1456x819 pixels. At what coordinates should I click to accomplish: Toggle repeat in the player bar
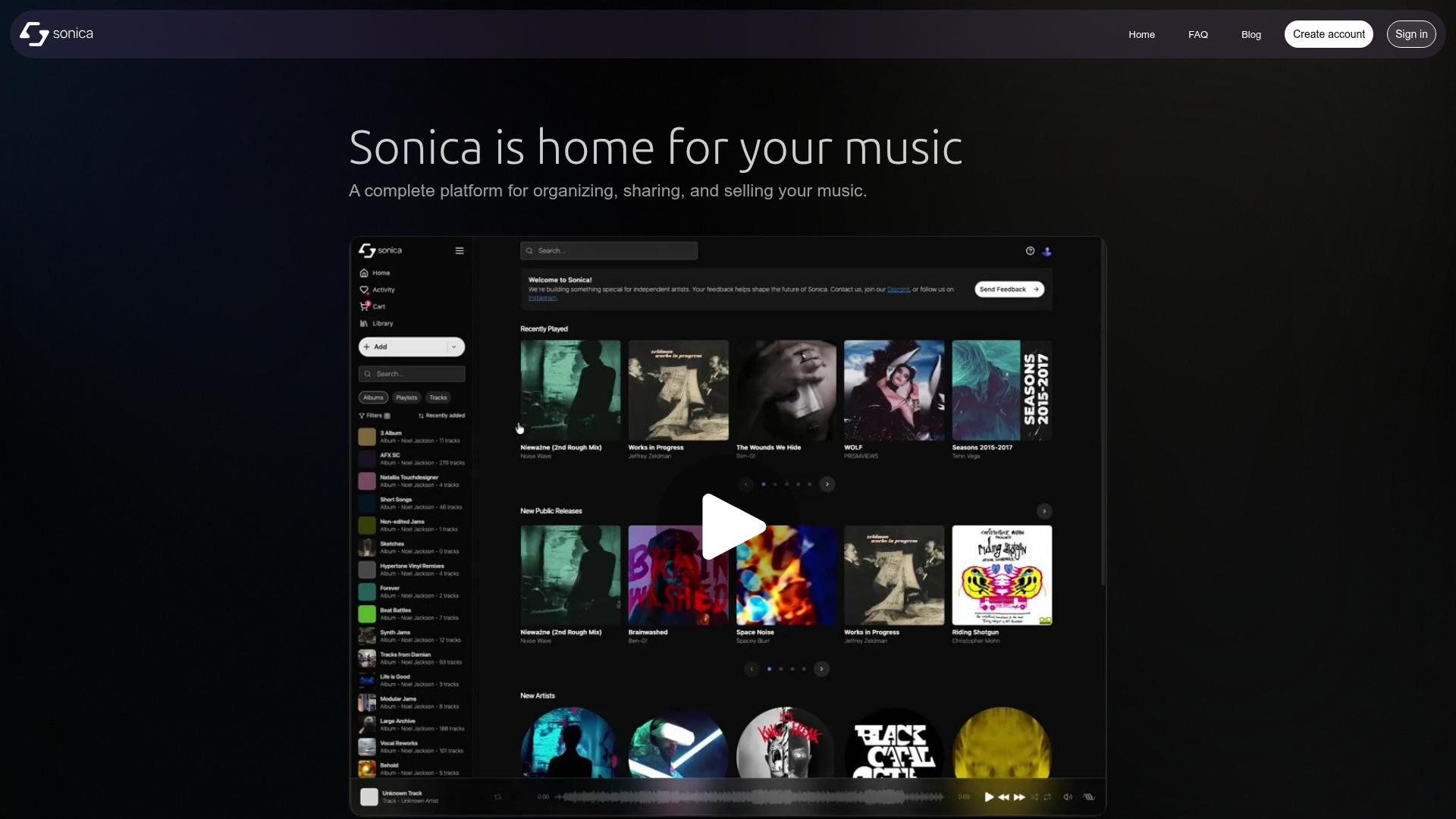(1047, 797)
